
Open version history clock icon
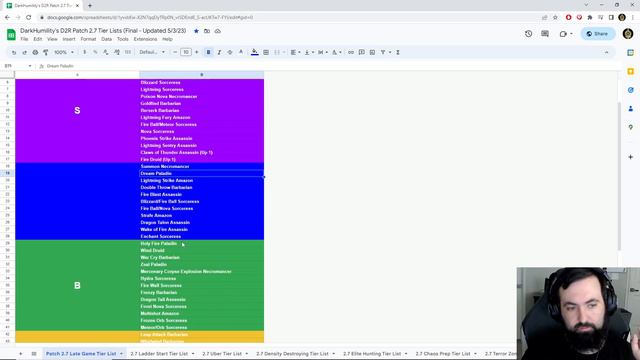point(529,34)
